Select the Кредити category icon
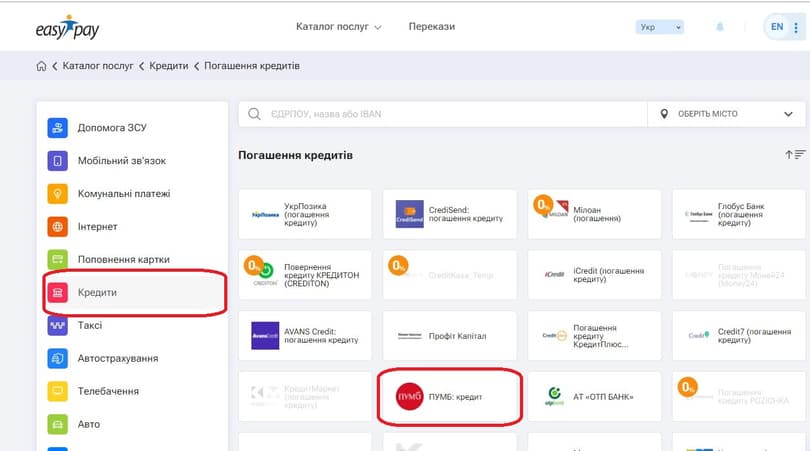 coord(57,292)
